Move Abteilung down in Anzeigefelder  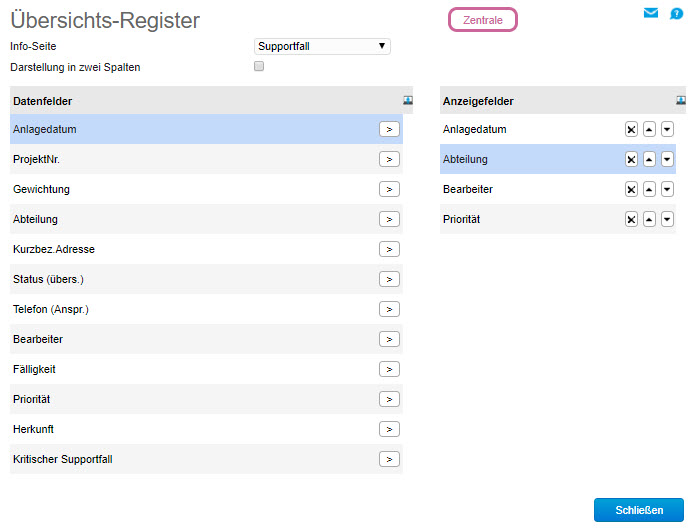[667, 159]
